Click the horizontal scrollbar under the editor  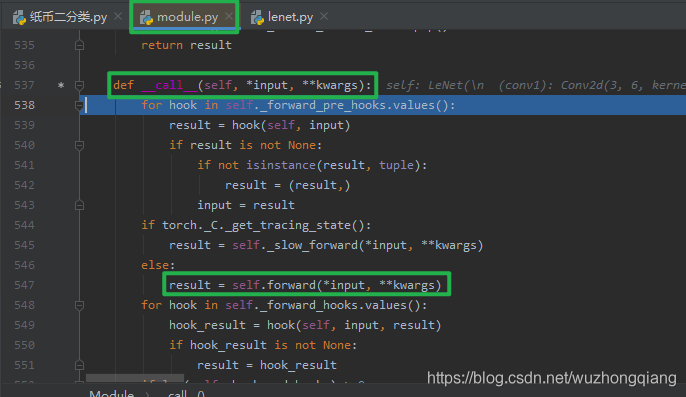[135, 378]
